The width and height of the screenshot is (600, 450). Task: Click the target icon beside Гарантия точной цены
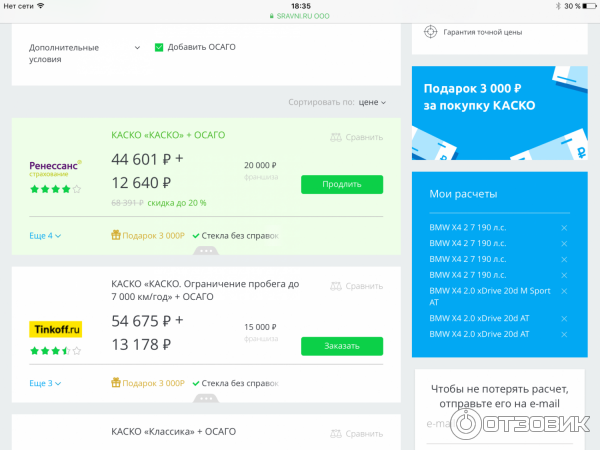[431, 31]
